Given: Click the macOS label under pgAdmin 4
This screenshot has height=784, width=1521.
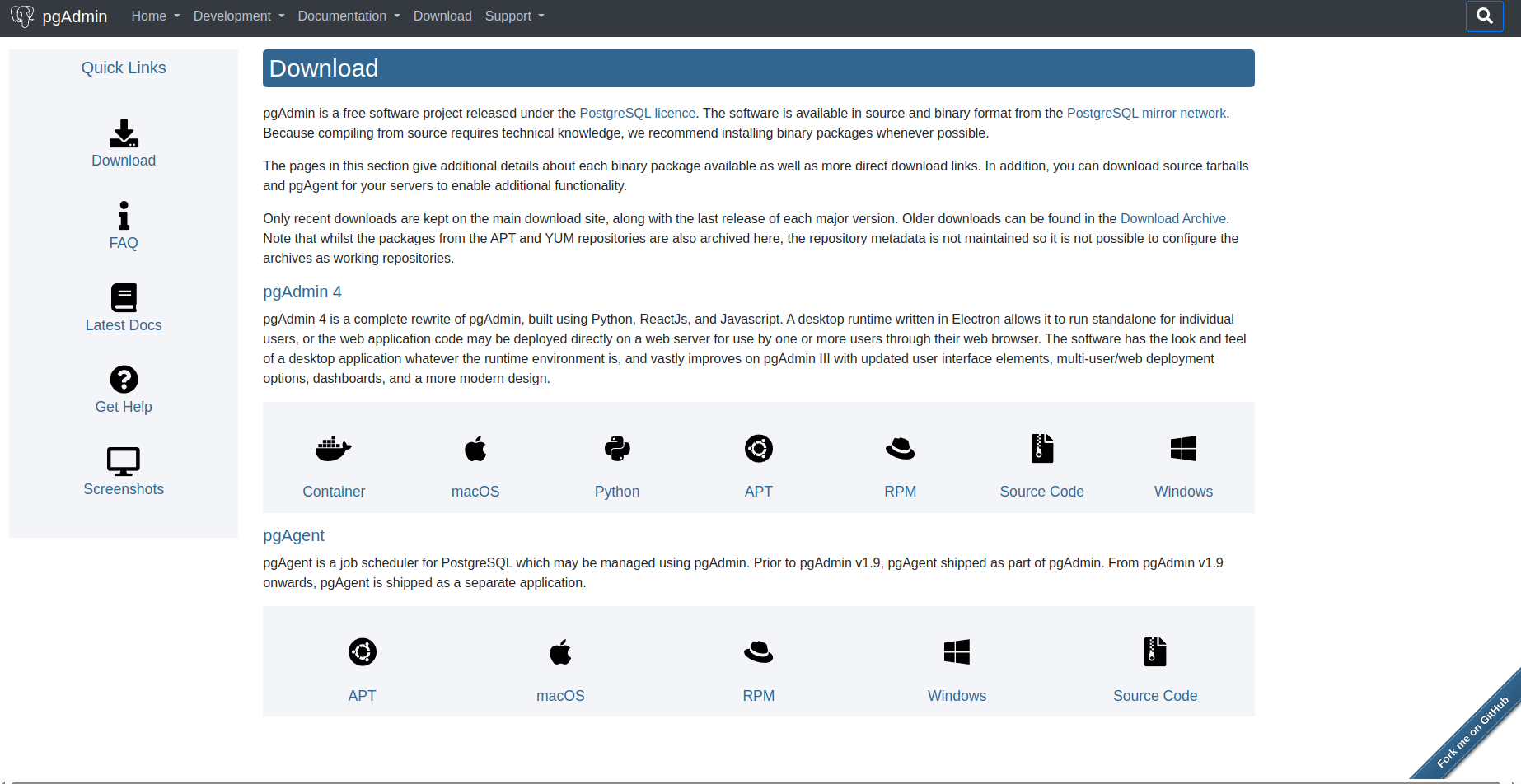Looking at the screenshot, I should 475,492.
